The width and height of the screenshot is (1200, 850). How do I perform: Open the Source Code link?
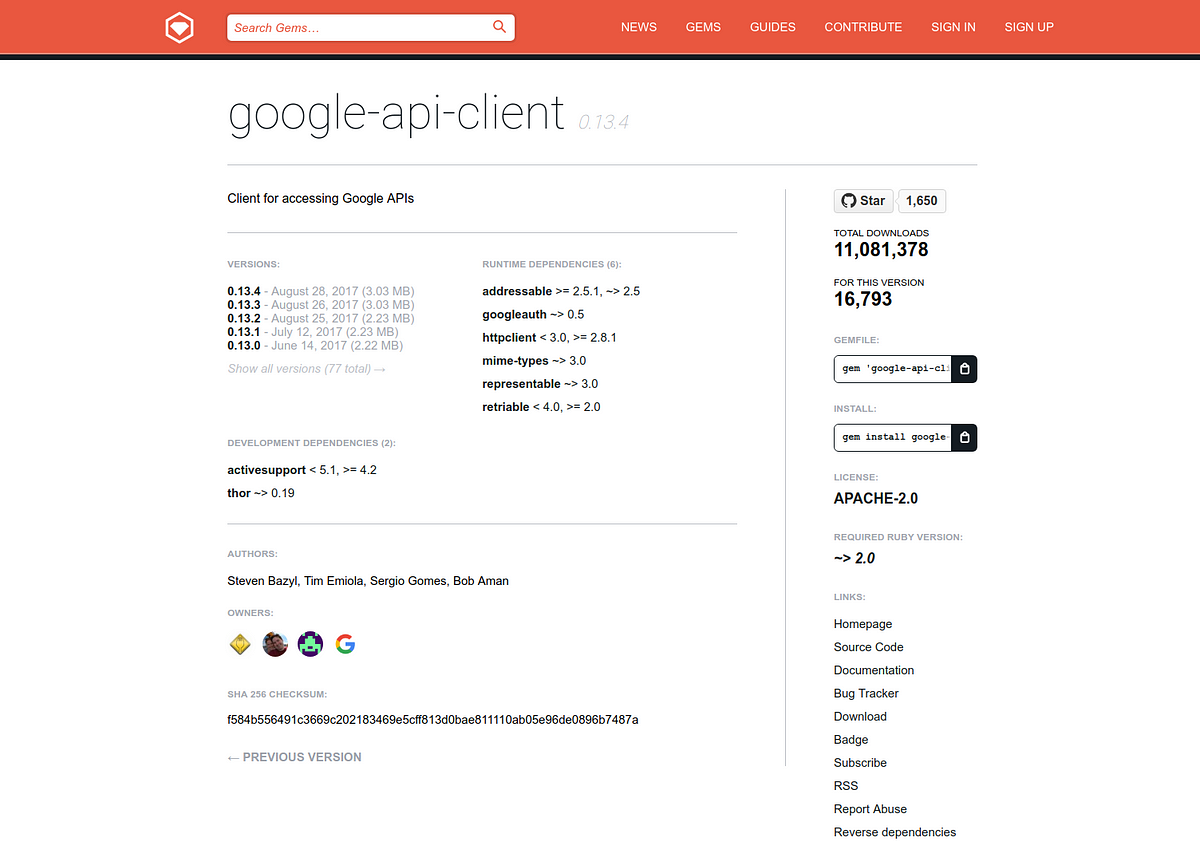pos(869,647)
